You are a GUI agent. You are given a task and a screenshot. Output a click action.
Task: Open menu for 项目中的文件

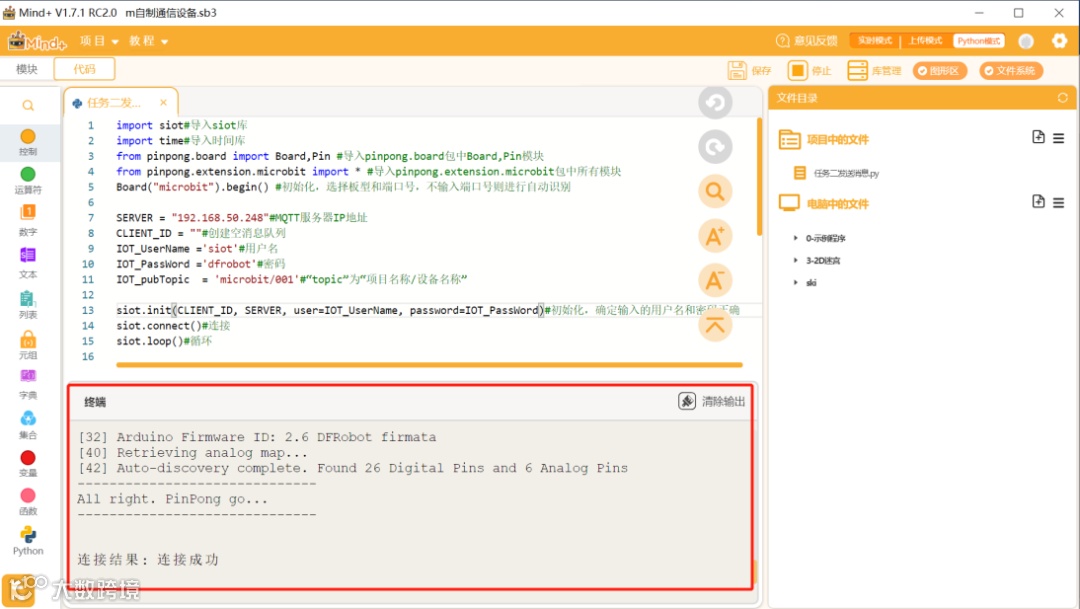click(x=1059, y=138)
